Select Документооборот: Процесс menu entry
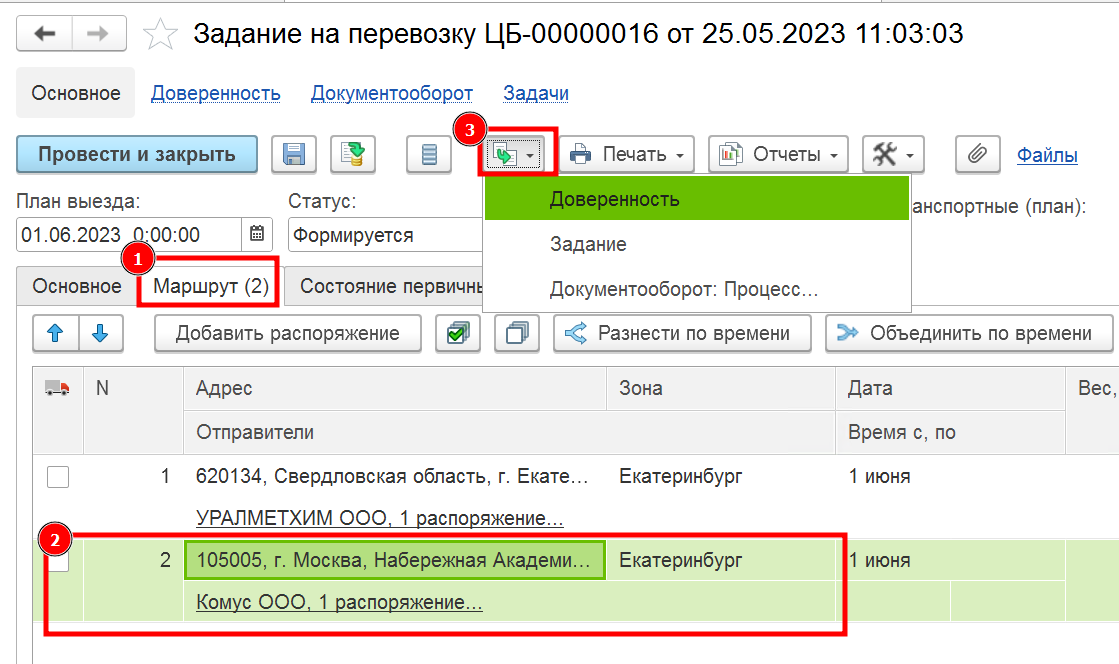This screenshot has width=1119, height=664. coord(697,289)
